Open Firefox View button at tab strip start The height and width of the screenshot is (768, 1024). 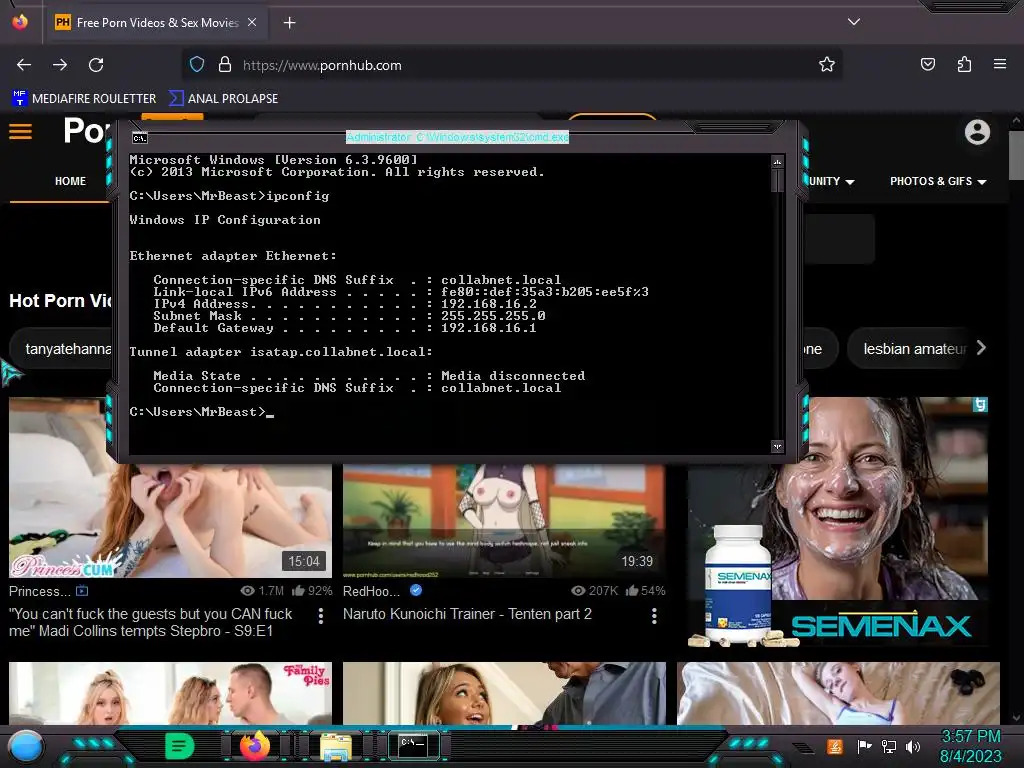(20, 22)
